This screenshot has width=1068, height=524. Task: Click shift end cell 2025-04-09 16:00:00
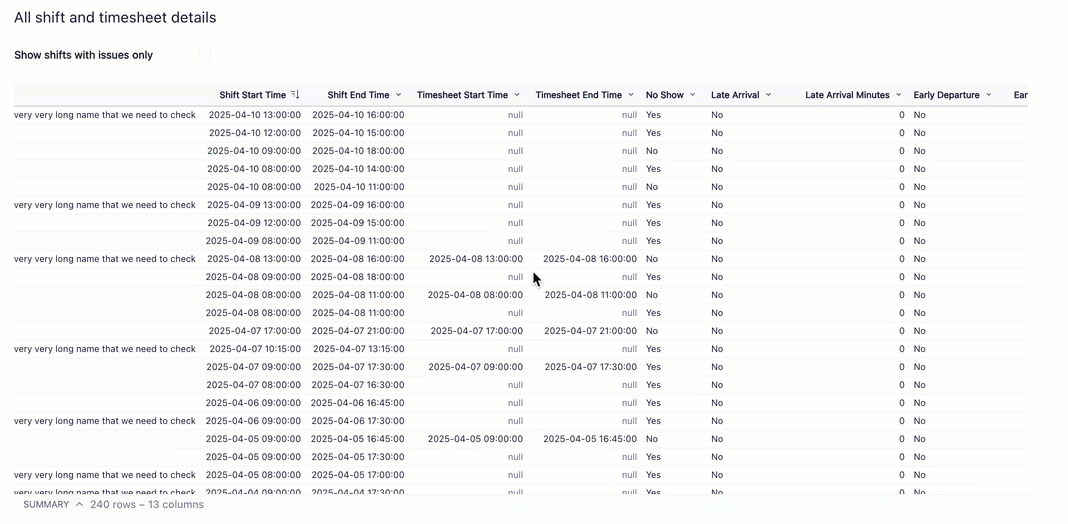point(358,205)
